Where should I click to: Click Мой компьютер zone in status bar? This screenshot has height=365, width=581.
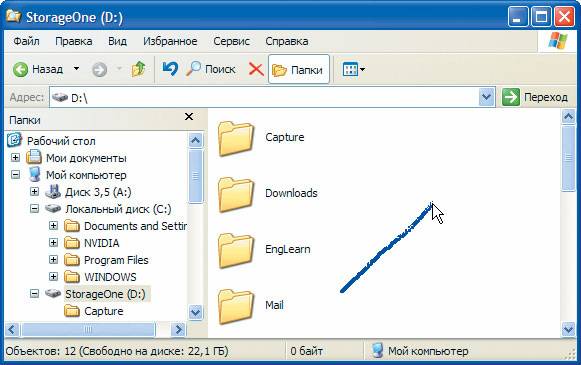coord(421,351)
